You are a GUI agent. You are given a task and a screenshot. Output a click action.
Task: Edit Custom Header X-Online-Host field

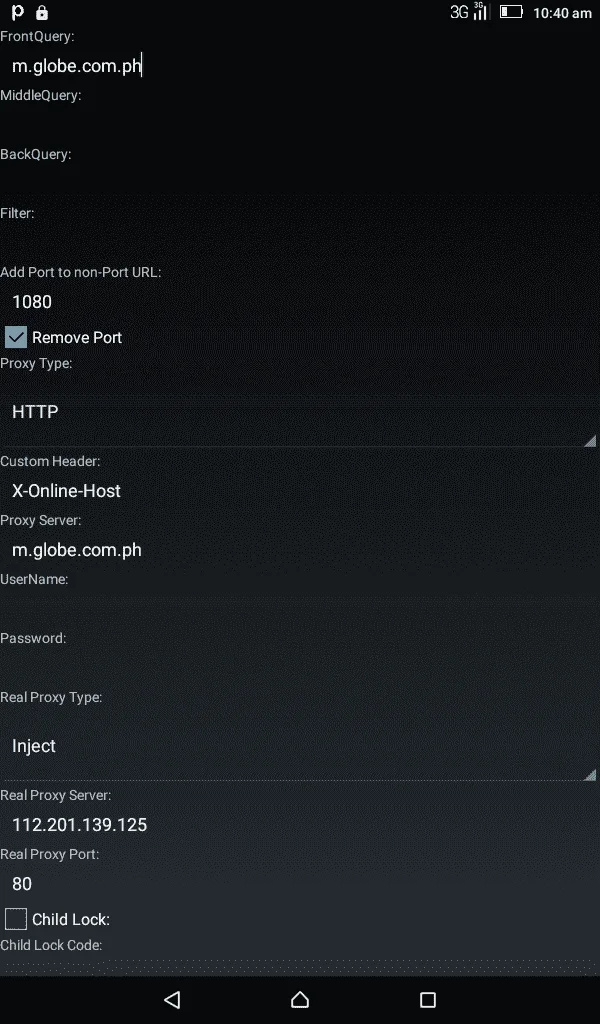point(300,491)
